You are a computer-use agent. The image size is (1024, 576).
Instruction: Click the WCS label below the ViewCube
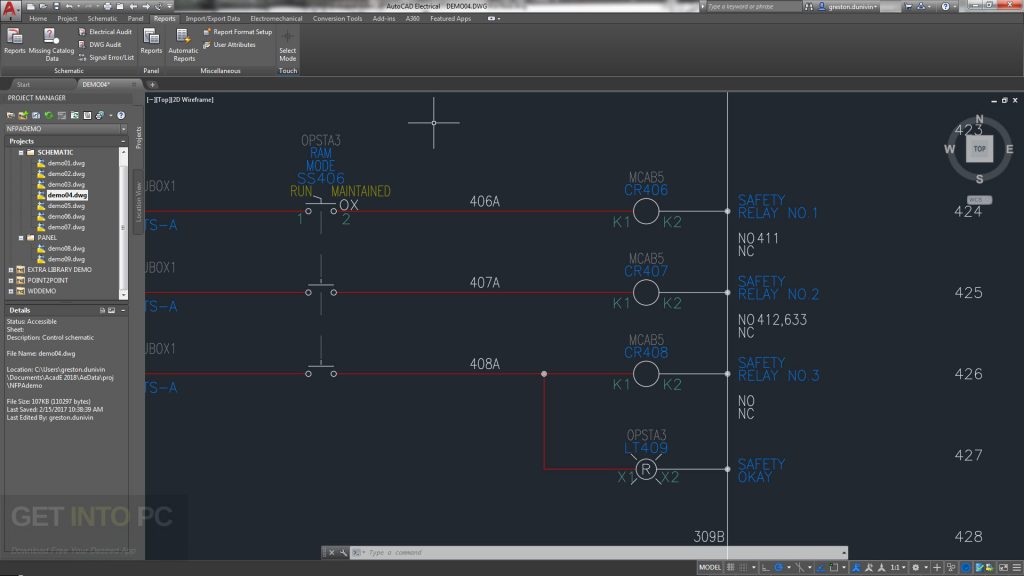(978, 200)
